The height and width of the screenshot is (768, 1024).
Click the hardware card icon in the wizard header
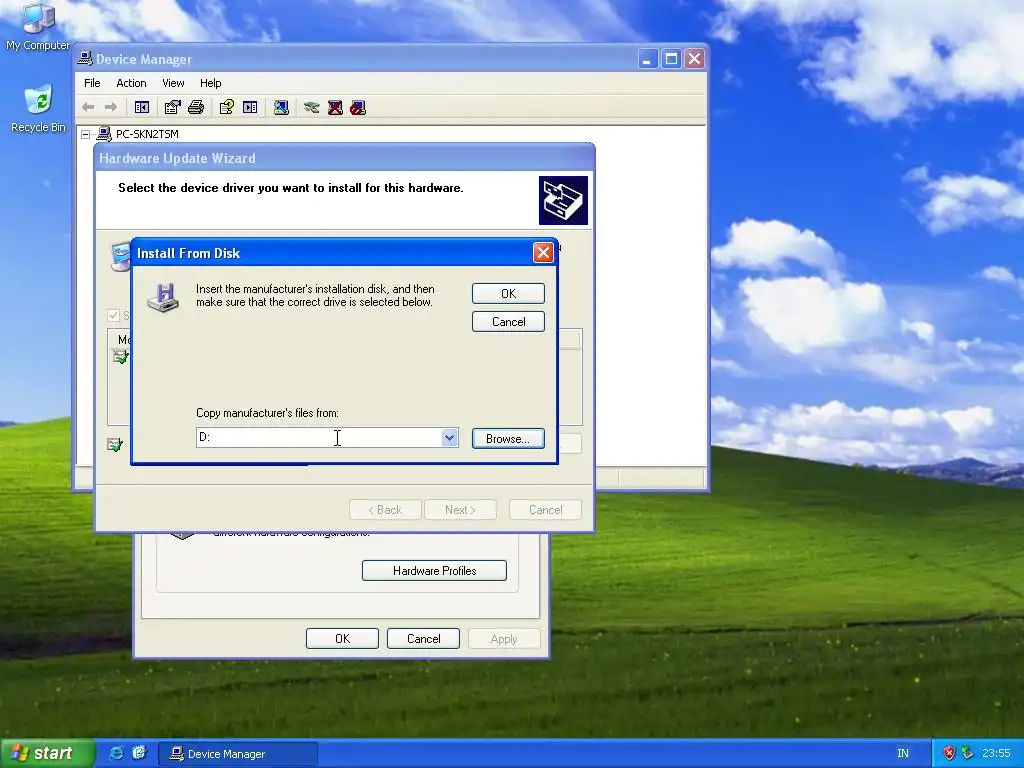[x=563, y=200]
